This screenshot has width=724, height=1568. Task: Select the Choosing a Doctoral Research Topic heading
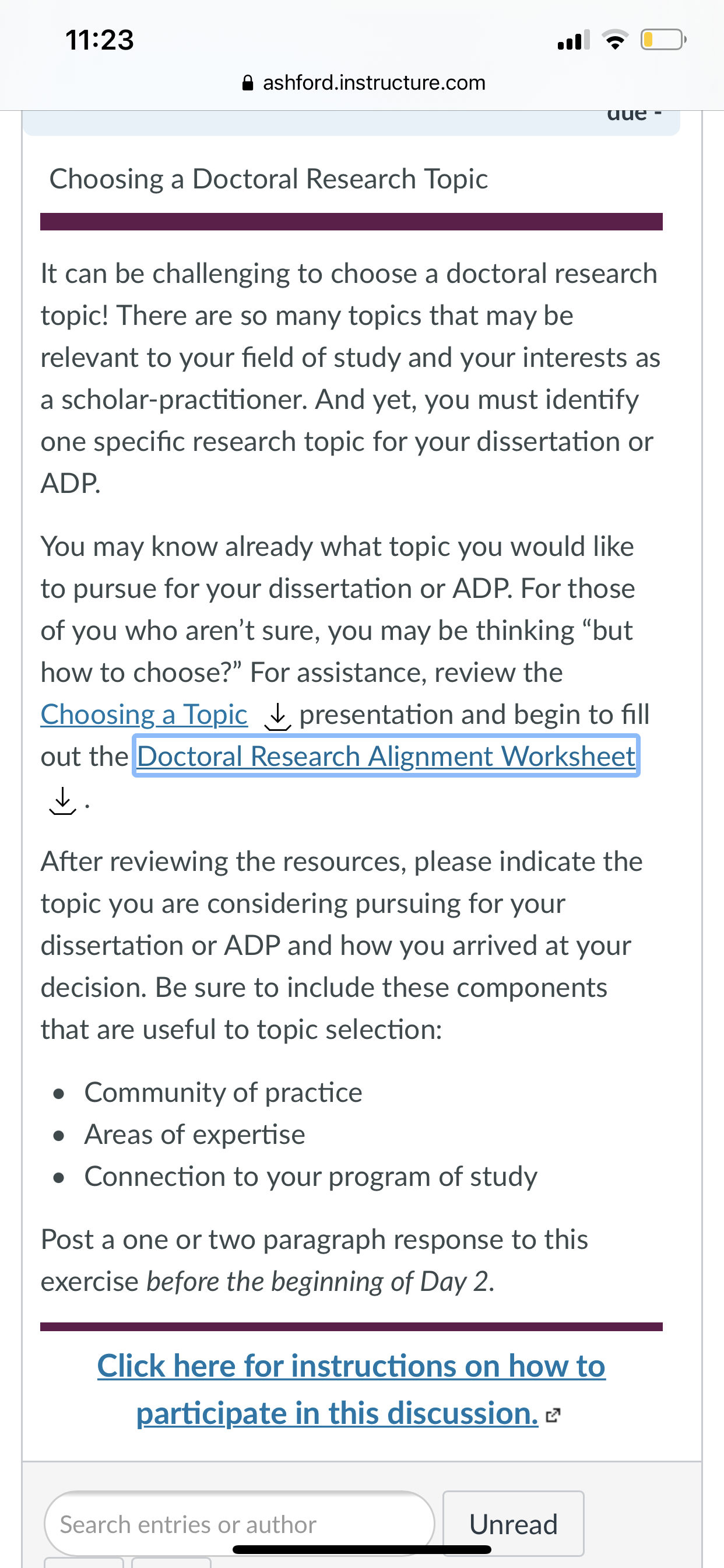tap(268, 179)
